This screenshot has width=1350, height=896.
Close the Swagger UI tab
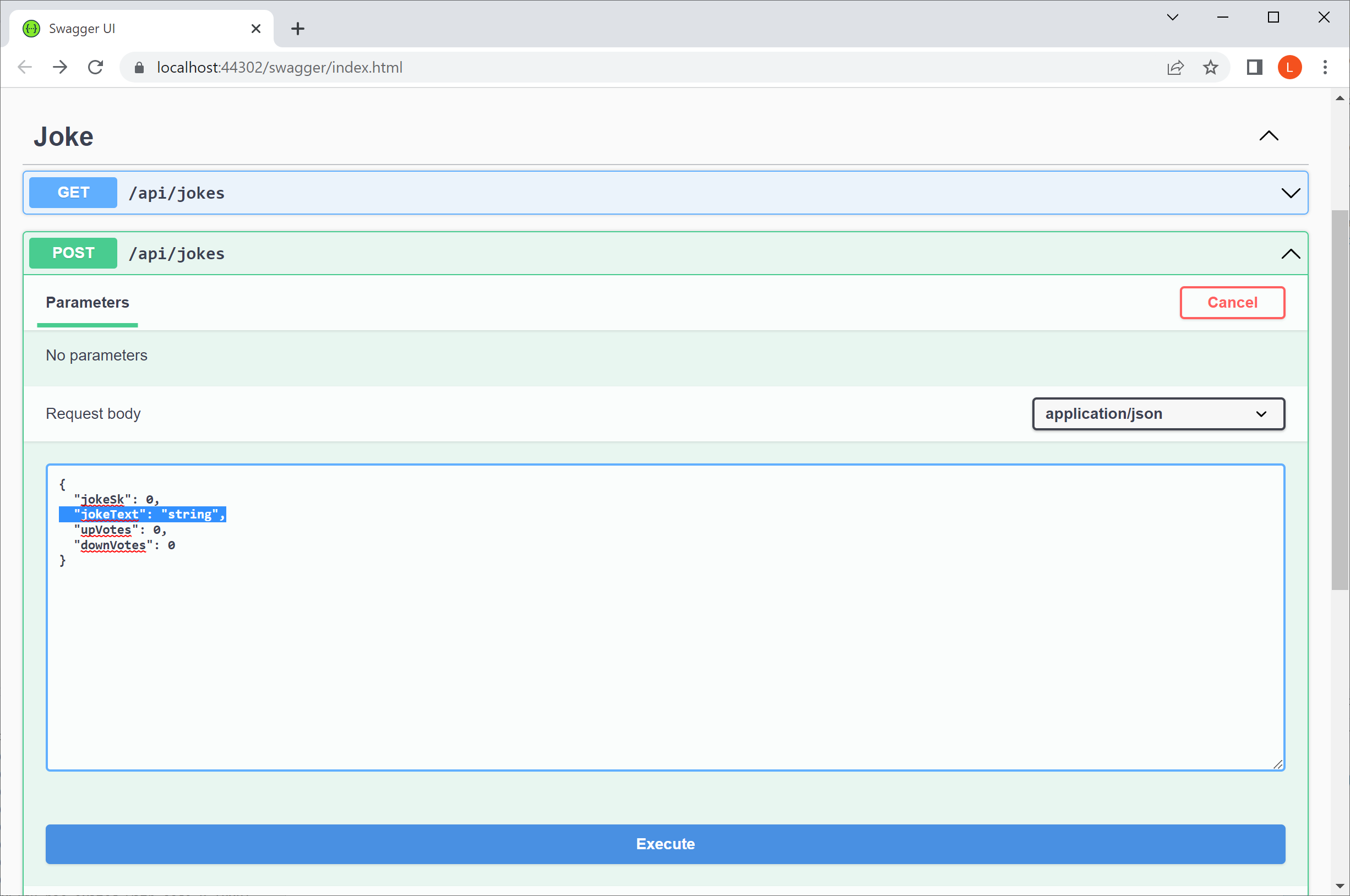point(256,29)
